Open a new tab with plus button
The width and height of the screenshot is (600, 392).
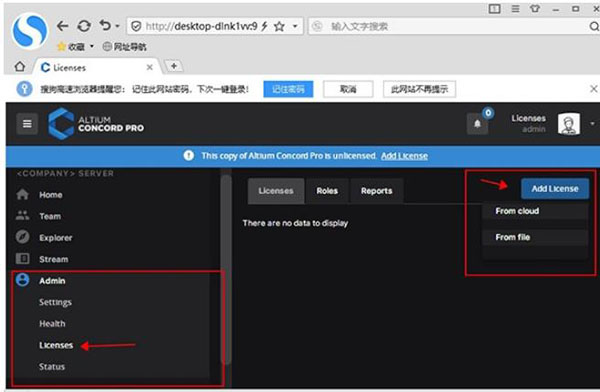[174, 66]
